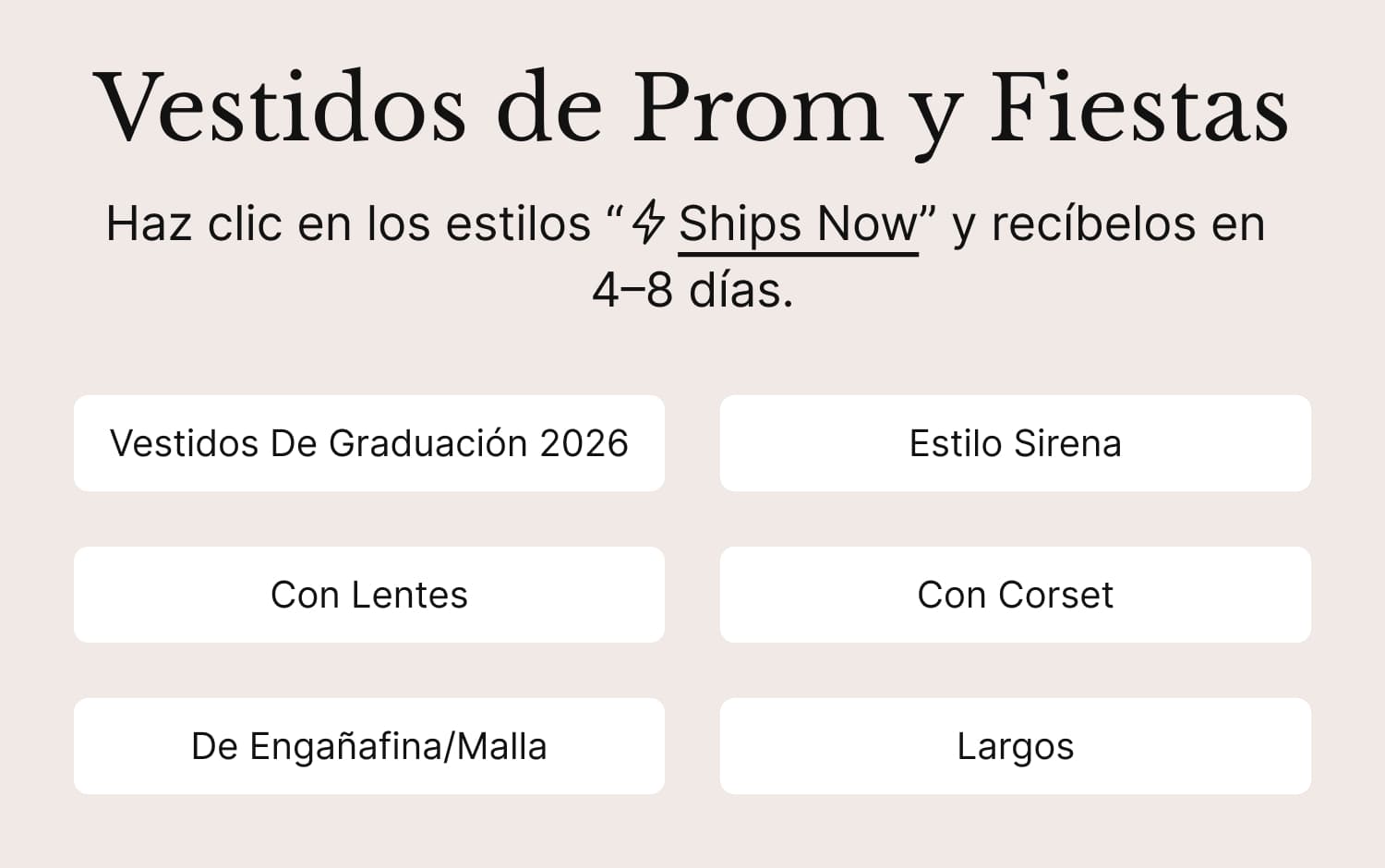Select the Engañafina/Malla fabric tile

[x=369, y=746]
